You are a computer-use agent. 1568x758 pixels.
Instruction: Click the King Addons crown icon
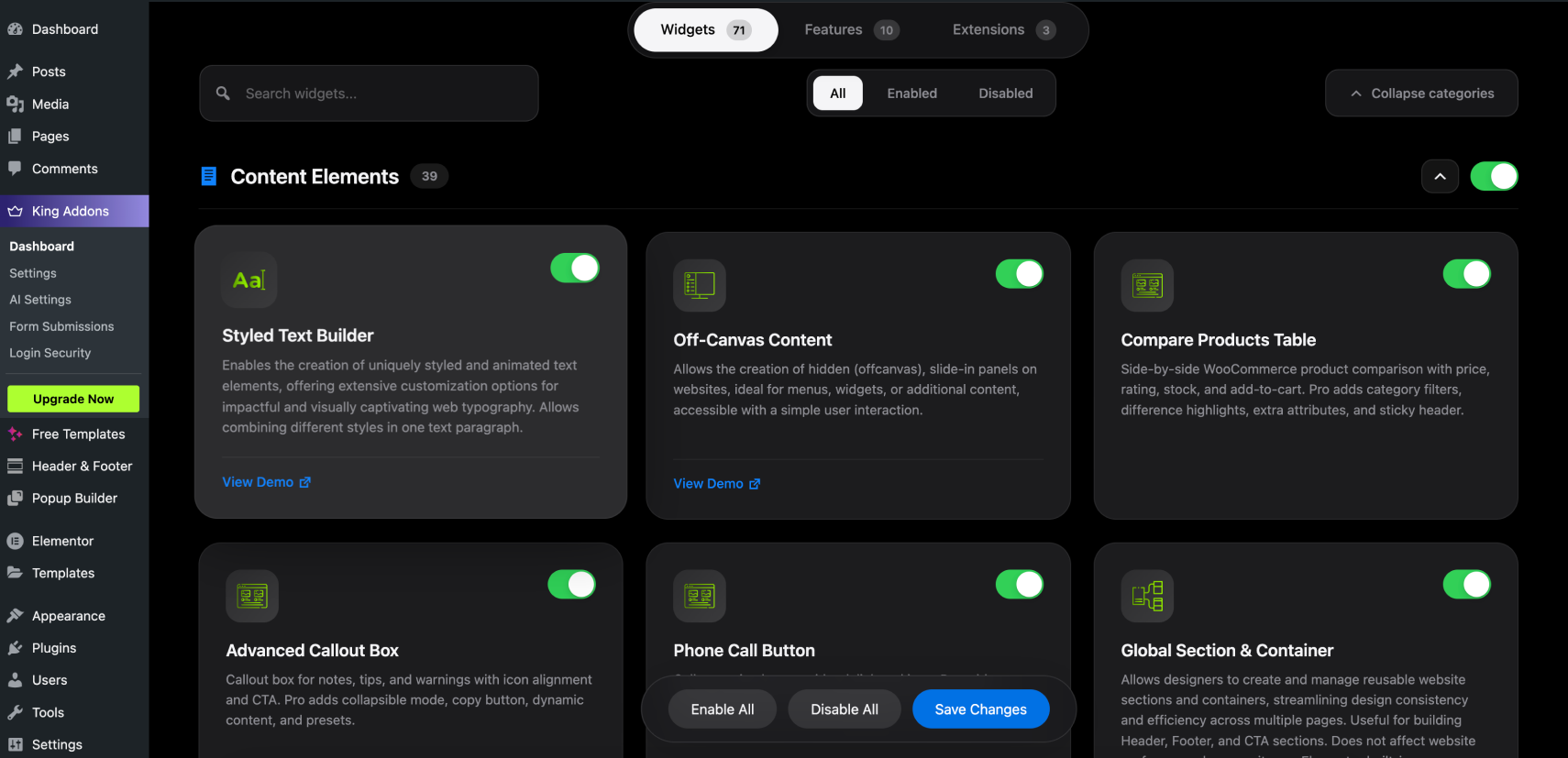pos(15,211)
